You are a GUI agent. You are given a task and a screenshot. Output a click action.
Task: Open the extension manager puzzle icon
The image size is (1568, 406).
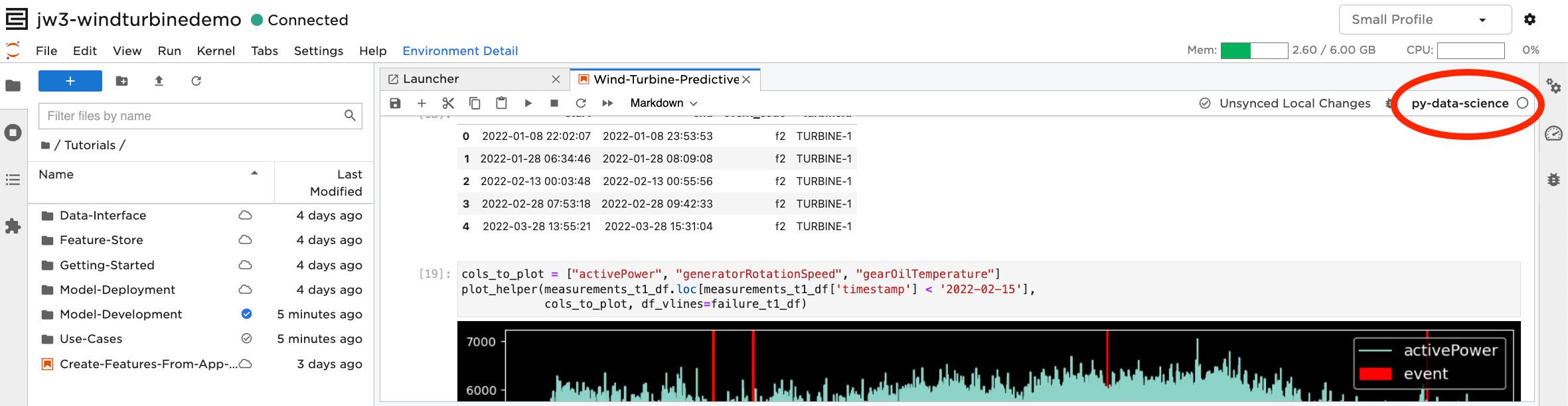[13, 226]
